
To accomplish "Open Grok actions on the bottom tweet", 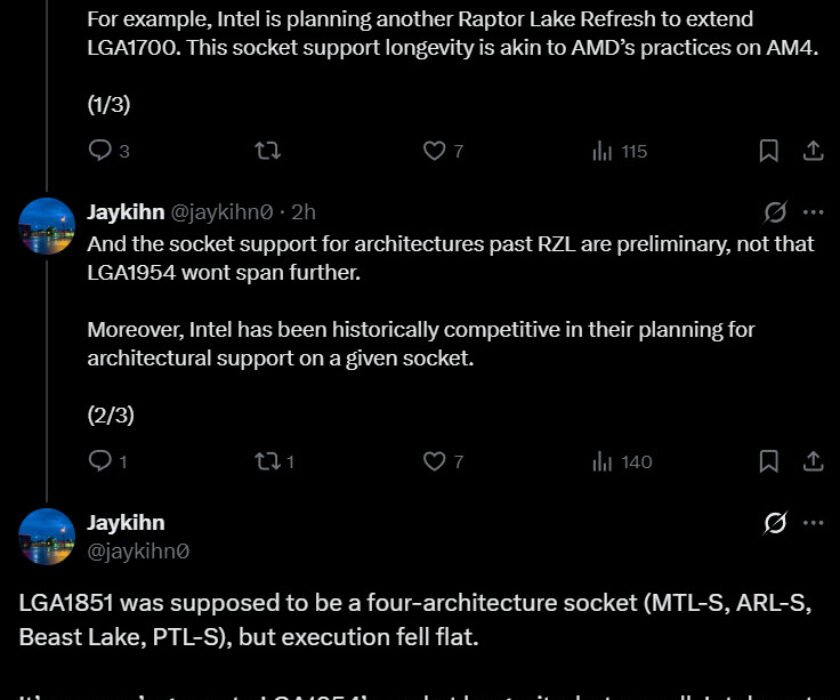I will (778, 521).
